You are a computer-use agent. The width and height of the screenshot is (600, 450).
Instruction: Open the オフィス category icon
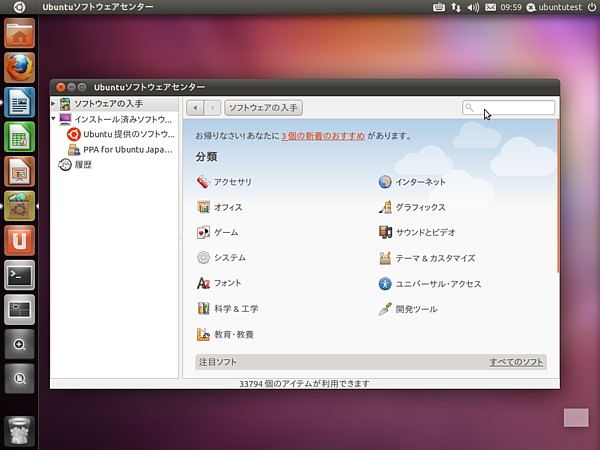coord(203,207)
